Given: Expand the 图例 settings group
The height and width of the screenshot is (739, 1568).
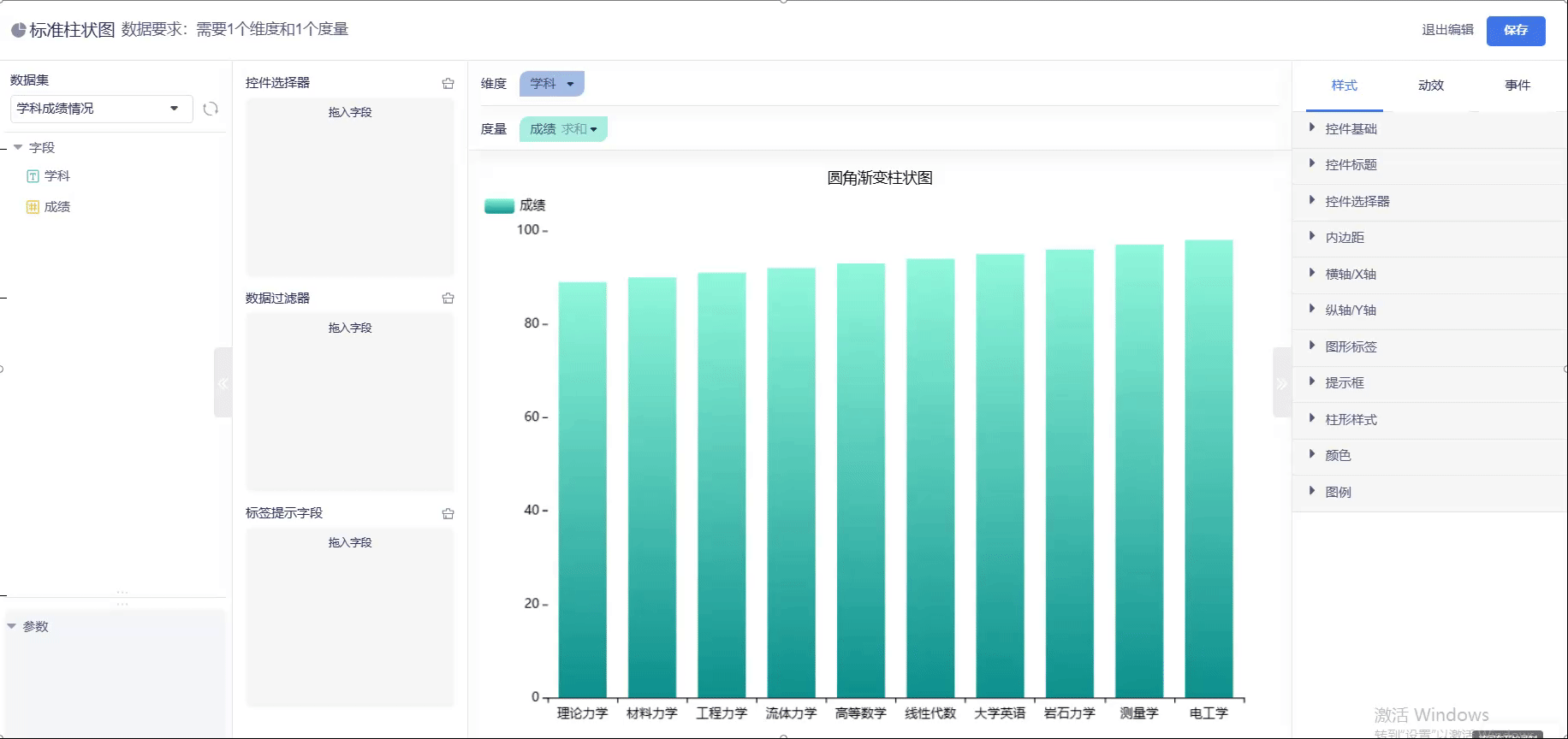Looking at the screenshot, I should point(1429,493).
